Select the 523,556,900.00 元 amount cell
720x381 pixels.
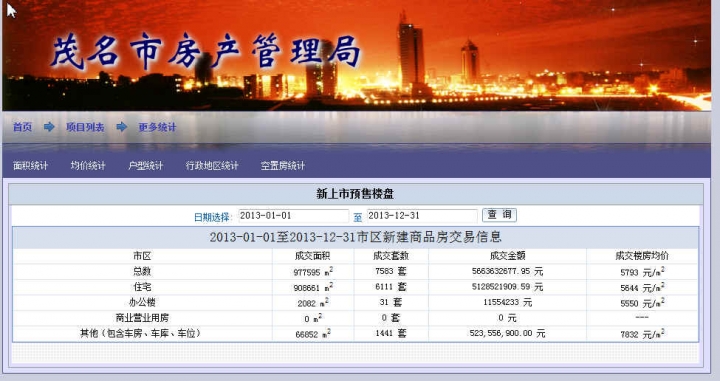[507, 333]
